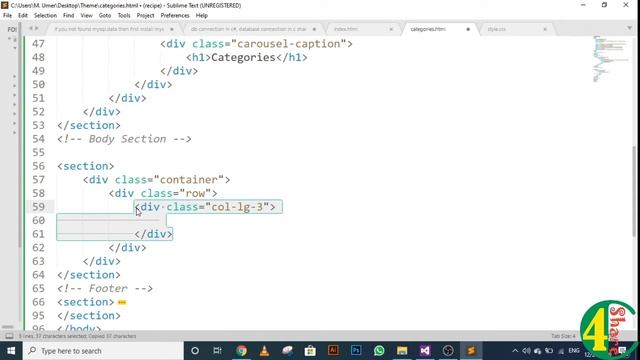640x360 pixels.
Task: Click the 'col-lg-3' class value
Action: click(237, 207)
